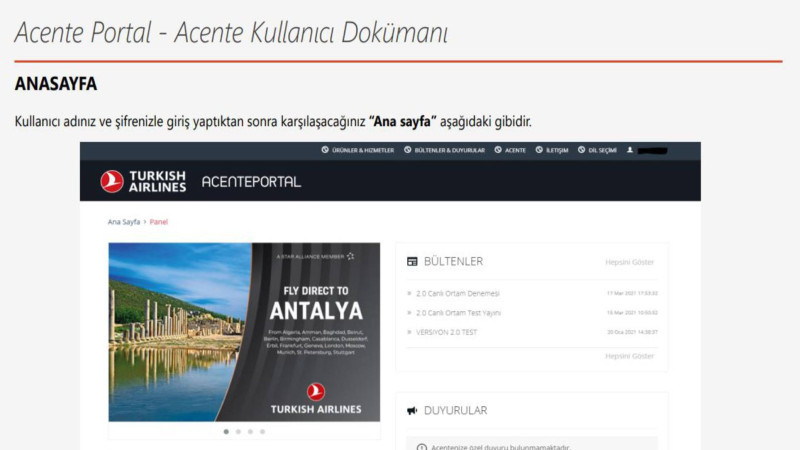Screen dimensions: 800x450
Task: Open bulletin 2.0 Canlı Ortam Test Yayını
Action: (x=458, y=313)
